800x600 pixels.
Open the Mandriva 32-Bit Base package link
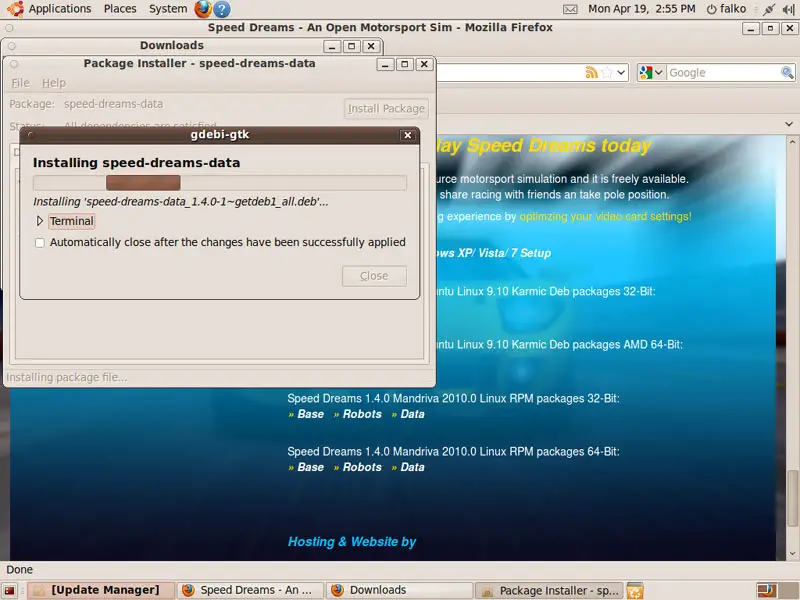coord(311,414)
